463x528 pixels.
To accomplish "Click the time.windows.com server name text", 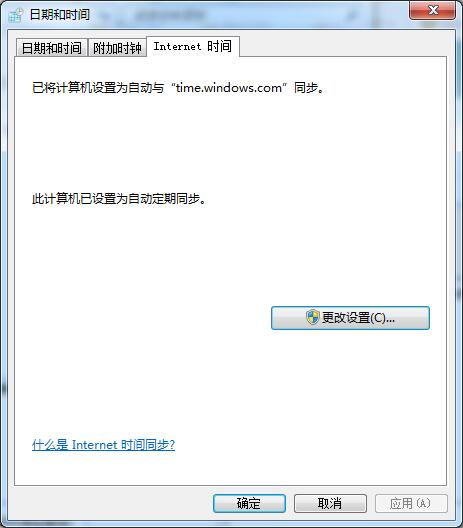I will (x=229, y=88).
